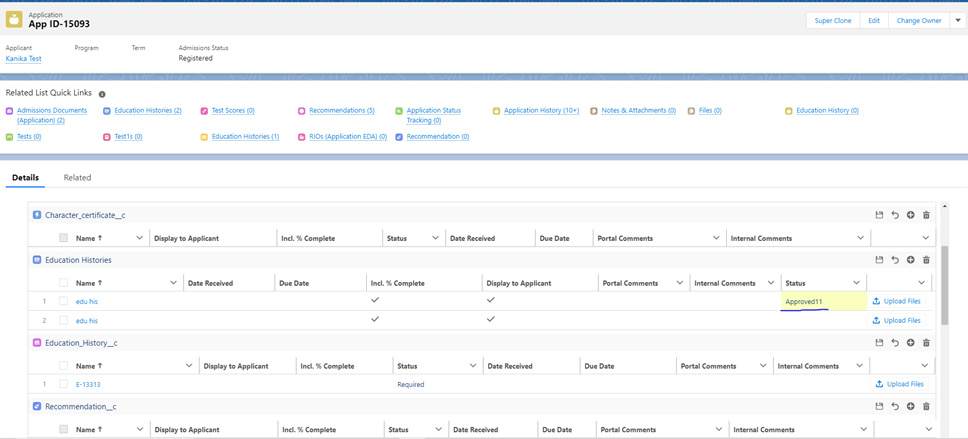Screen dimensions: 968x439
Task: Click the Approved11 status cell
Action: coord(822,301)
